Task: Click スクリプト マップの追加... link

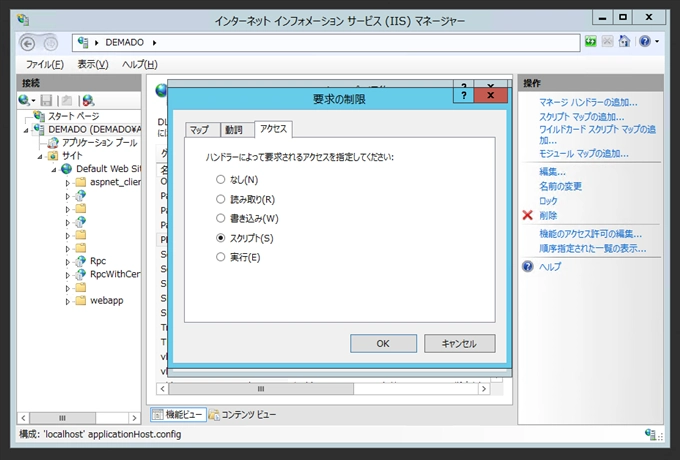Action: (x=582, y=117)
